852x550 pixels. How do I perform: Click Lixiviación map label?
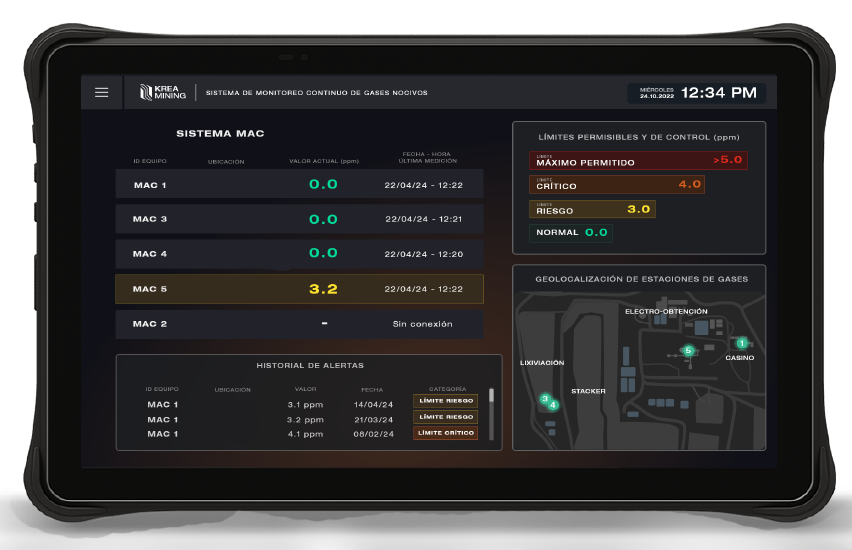[542, 362]
